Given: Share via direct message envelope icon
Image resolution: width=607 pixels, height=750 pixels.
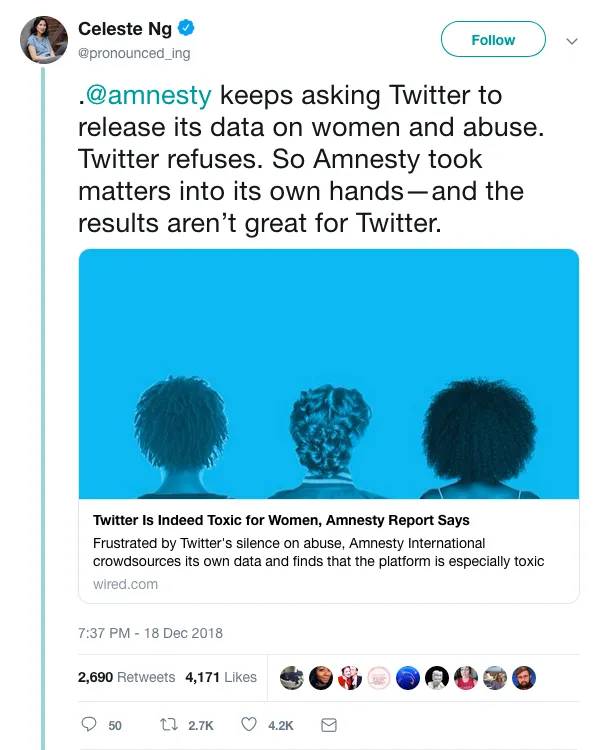Looking at the screenshot, I should [x=329, y=725].
